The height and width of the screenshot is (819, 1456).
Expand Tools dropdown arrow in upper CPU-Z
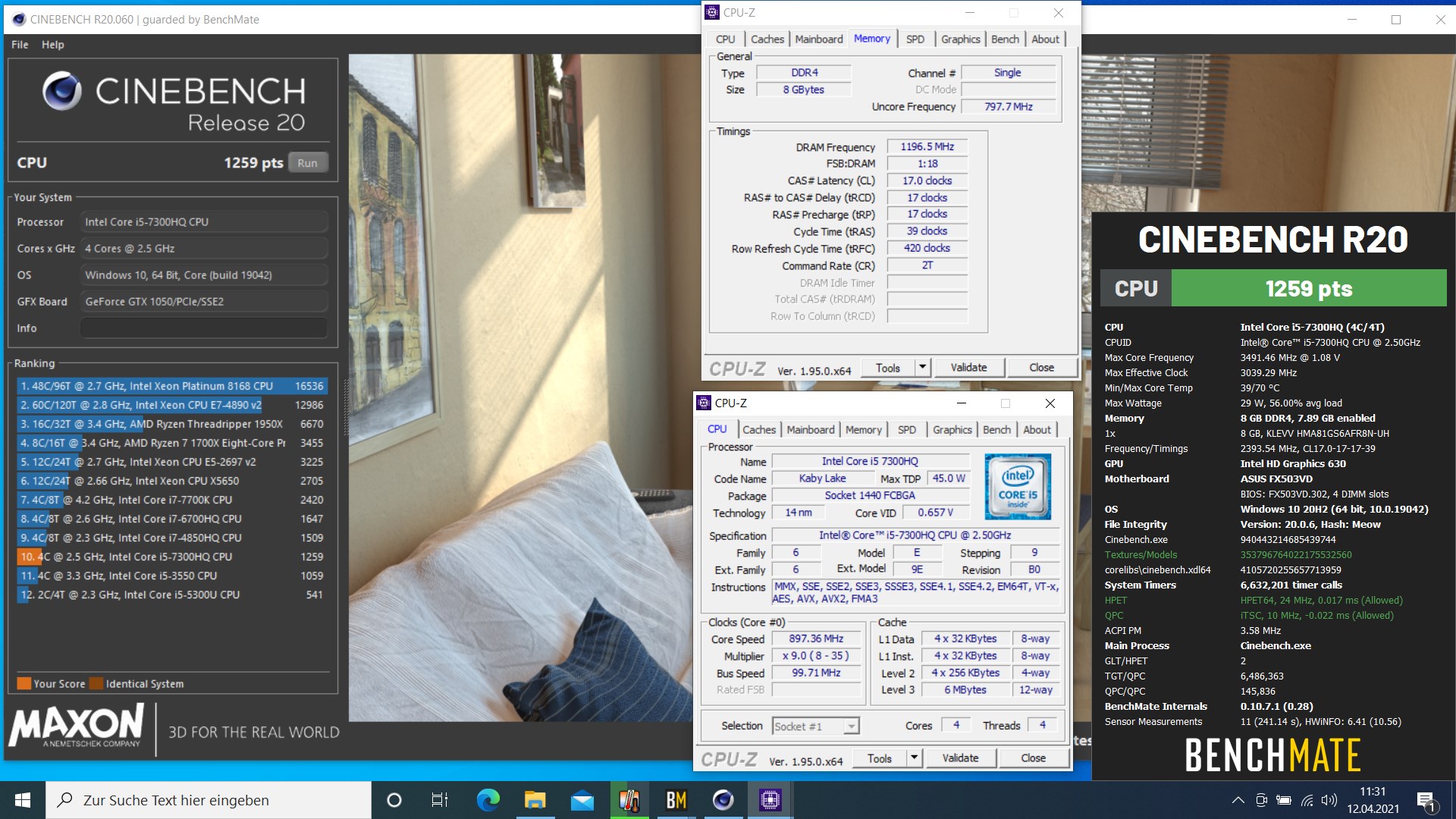(x=922, y=368)
